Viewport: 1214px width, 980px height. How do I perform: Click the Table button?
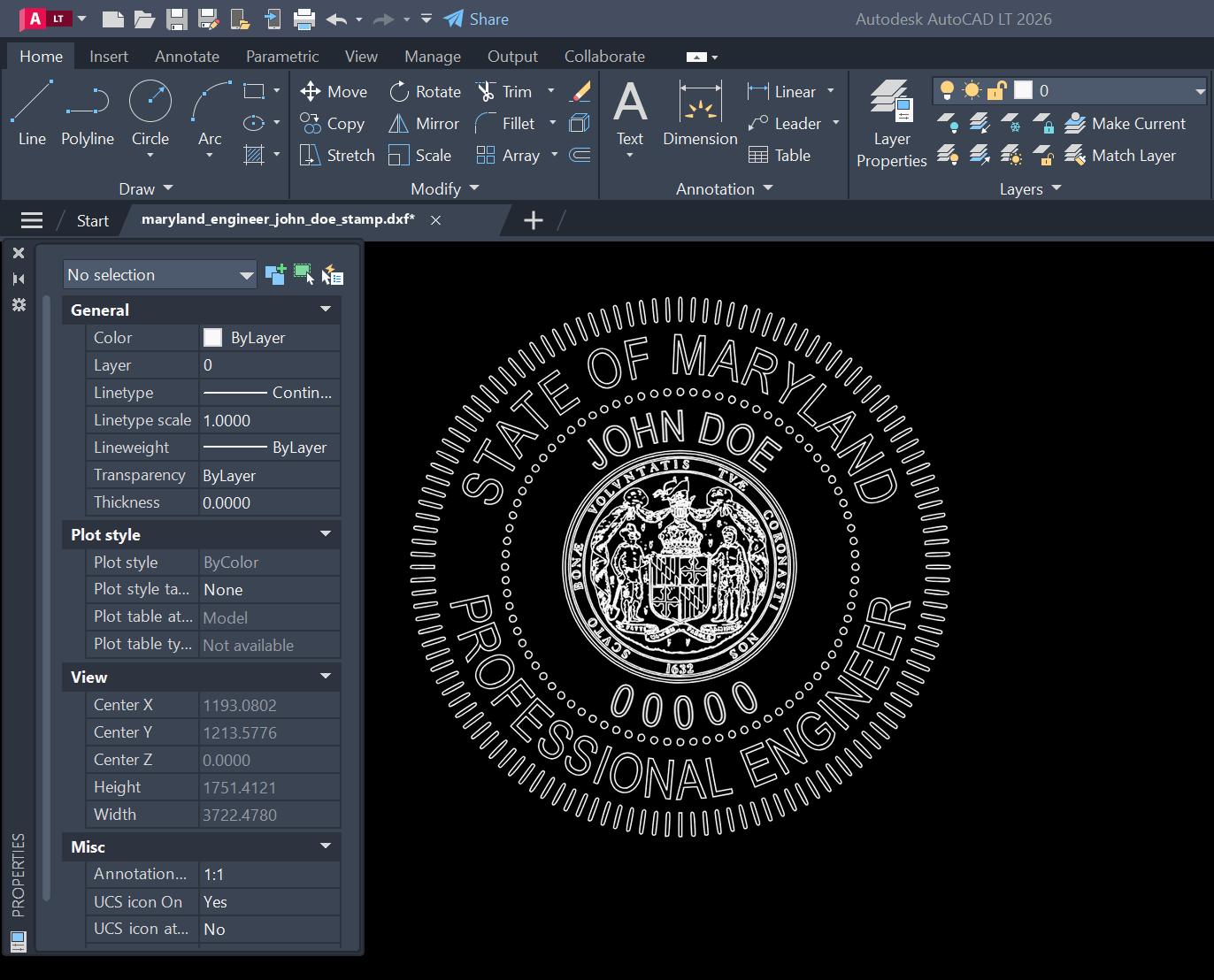point(780,155)
